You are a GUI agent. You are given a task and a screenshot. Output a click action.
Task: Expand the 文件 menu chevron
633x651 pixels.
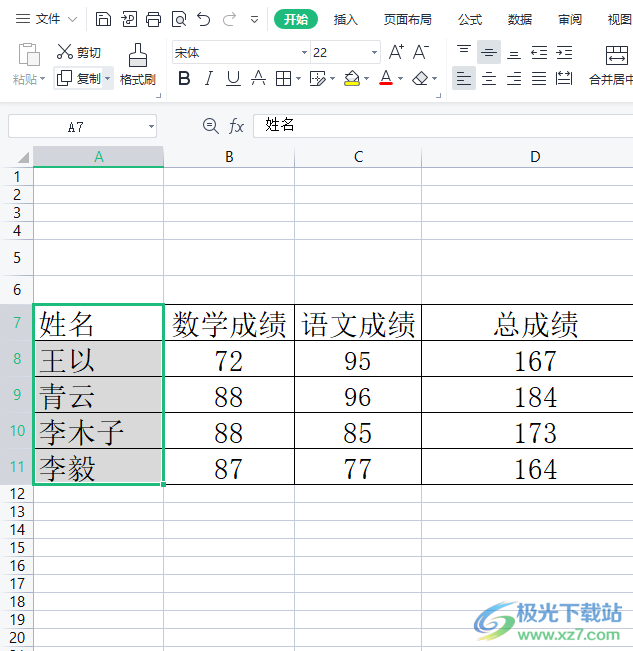[72, 20]
